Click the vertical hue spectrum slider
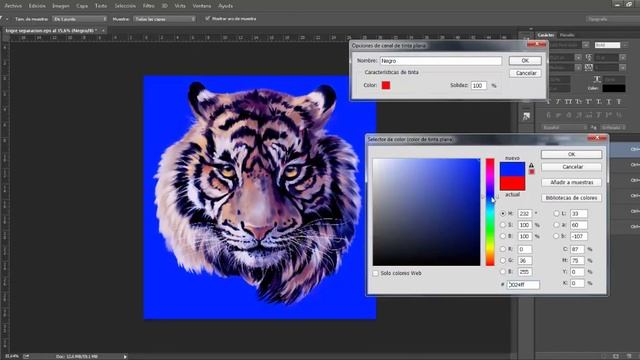The width and height of the screenshot is (640, 360). [x=490, y=212]
